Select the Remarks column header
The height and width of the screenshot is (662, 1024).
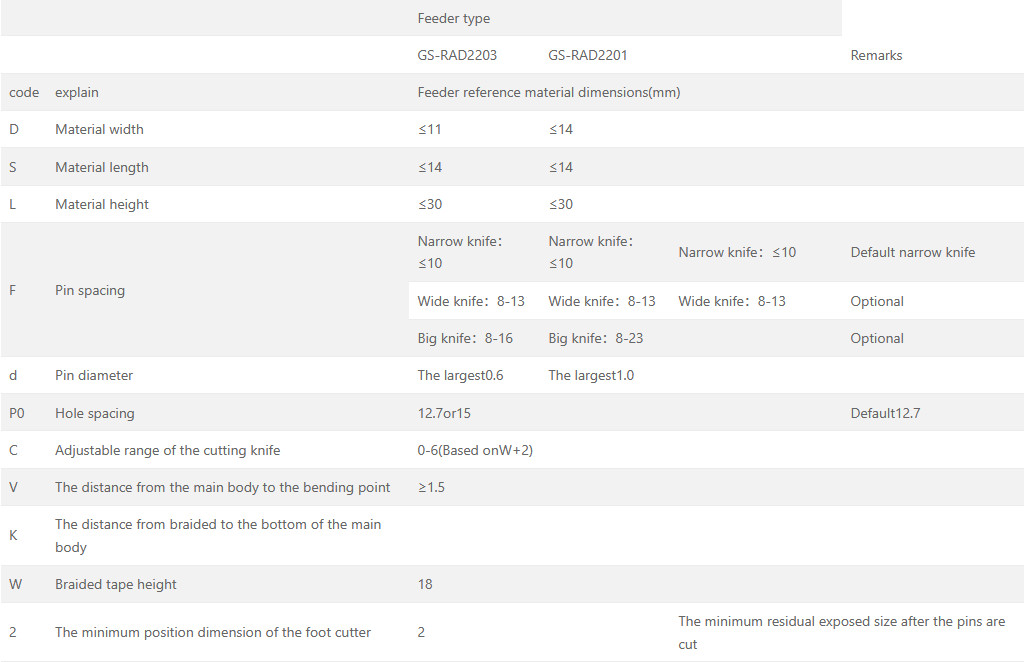[876, 56]
